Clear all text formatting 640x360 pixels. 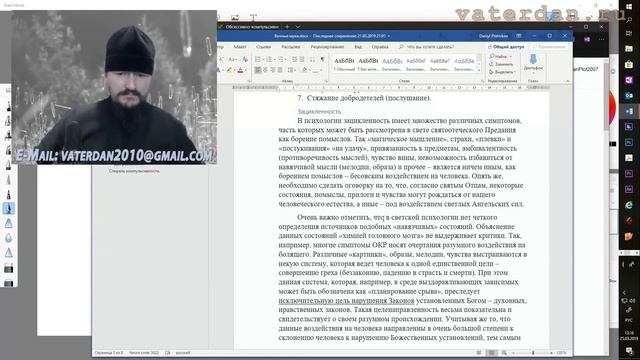click(245, 60)
